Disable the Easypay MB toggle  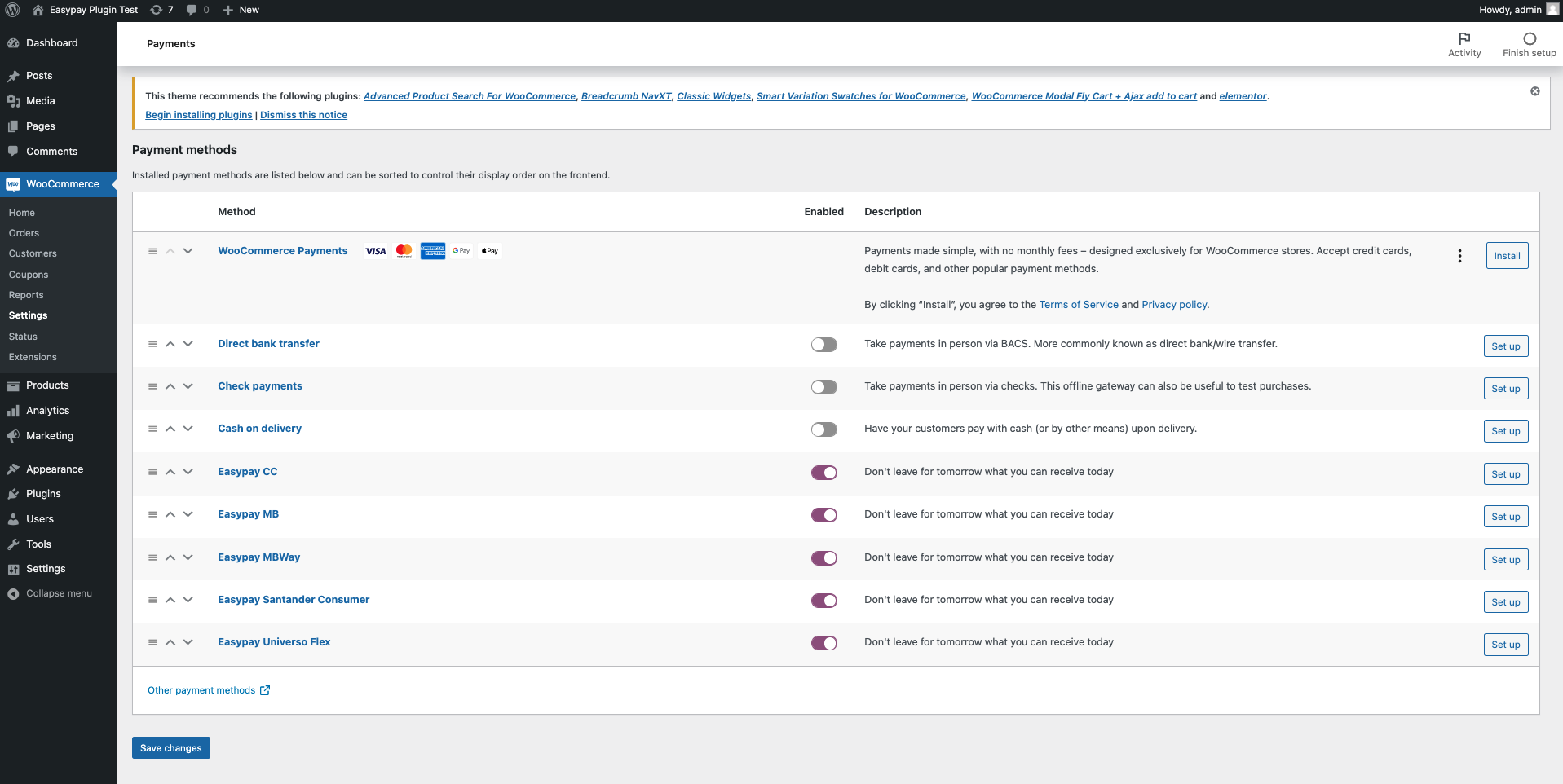(823, 515)
